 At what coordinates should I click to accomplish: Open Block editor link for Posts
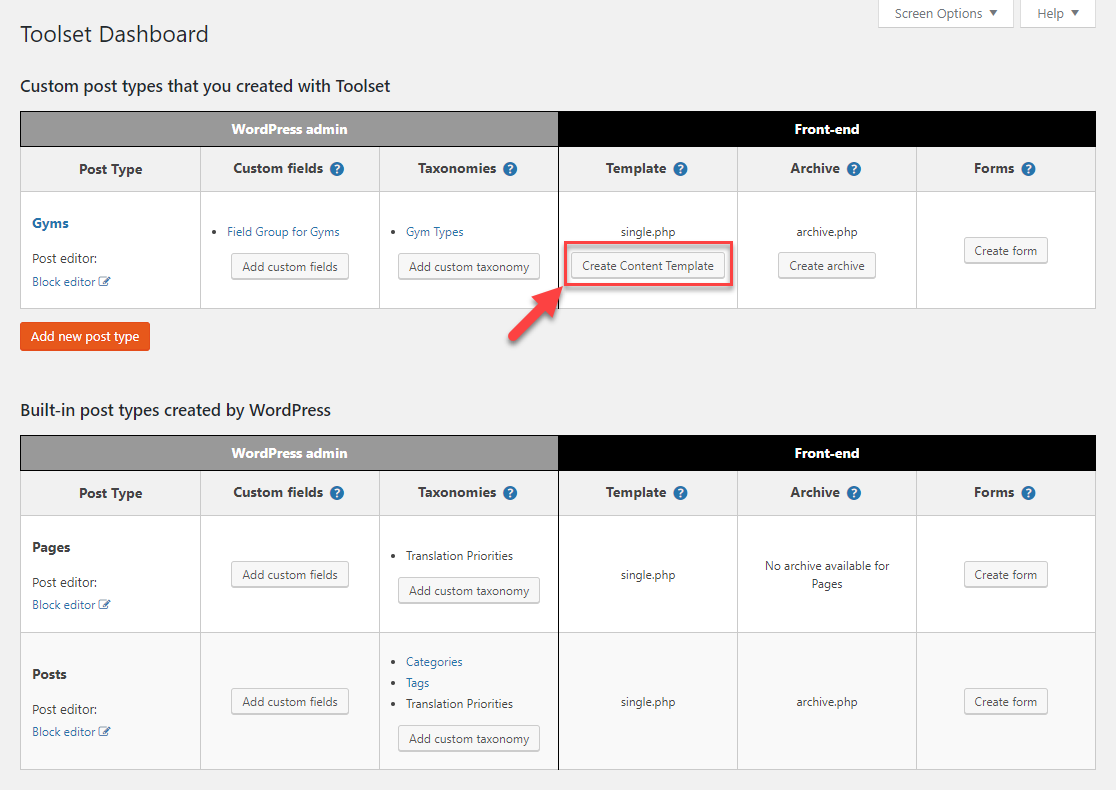pos(63,732)
